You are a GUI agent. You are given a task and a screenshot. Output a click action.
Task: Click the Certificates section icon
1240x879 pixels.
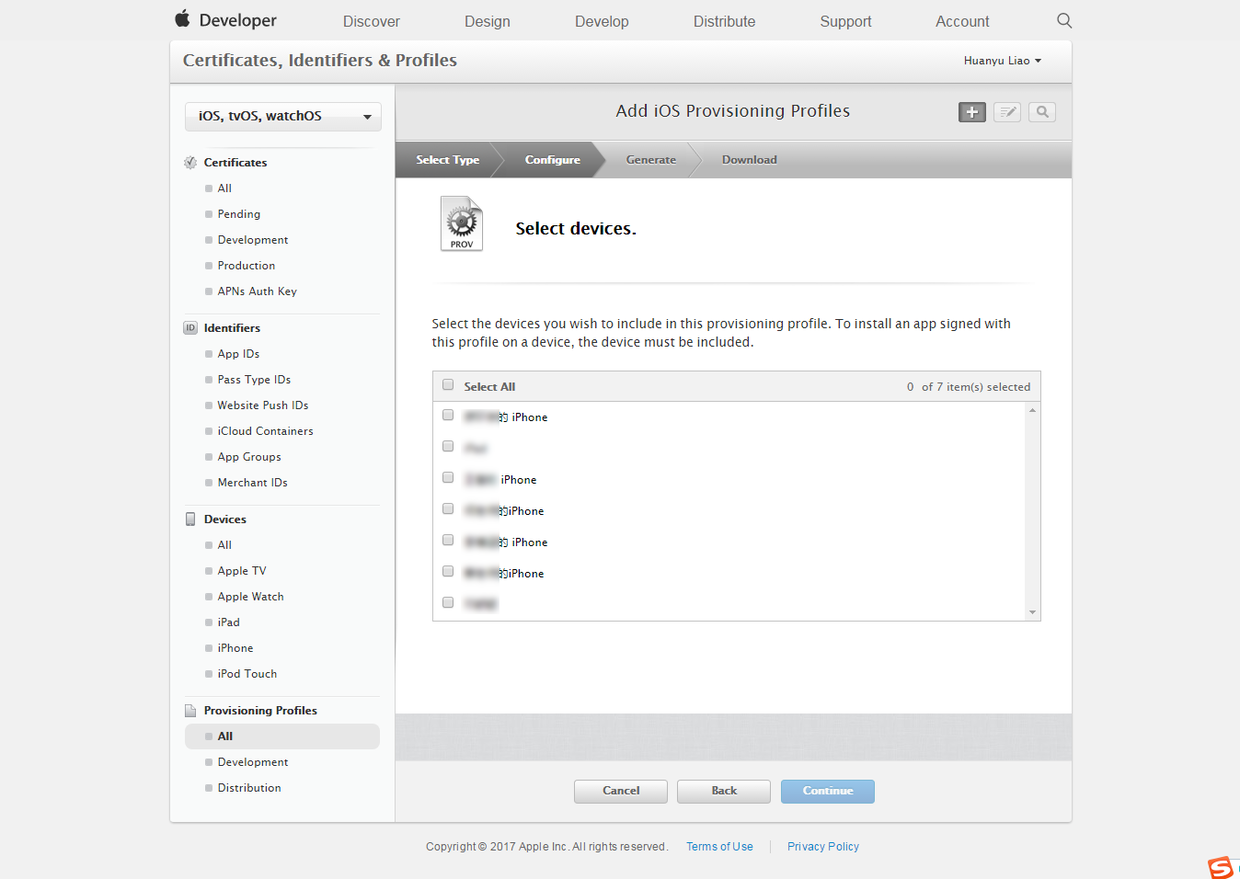click(x=191, y=162)
